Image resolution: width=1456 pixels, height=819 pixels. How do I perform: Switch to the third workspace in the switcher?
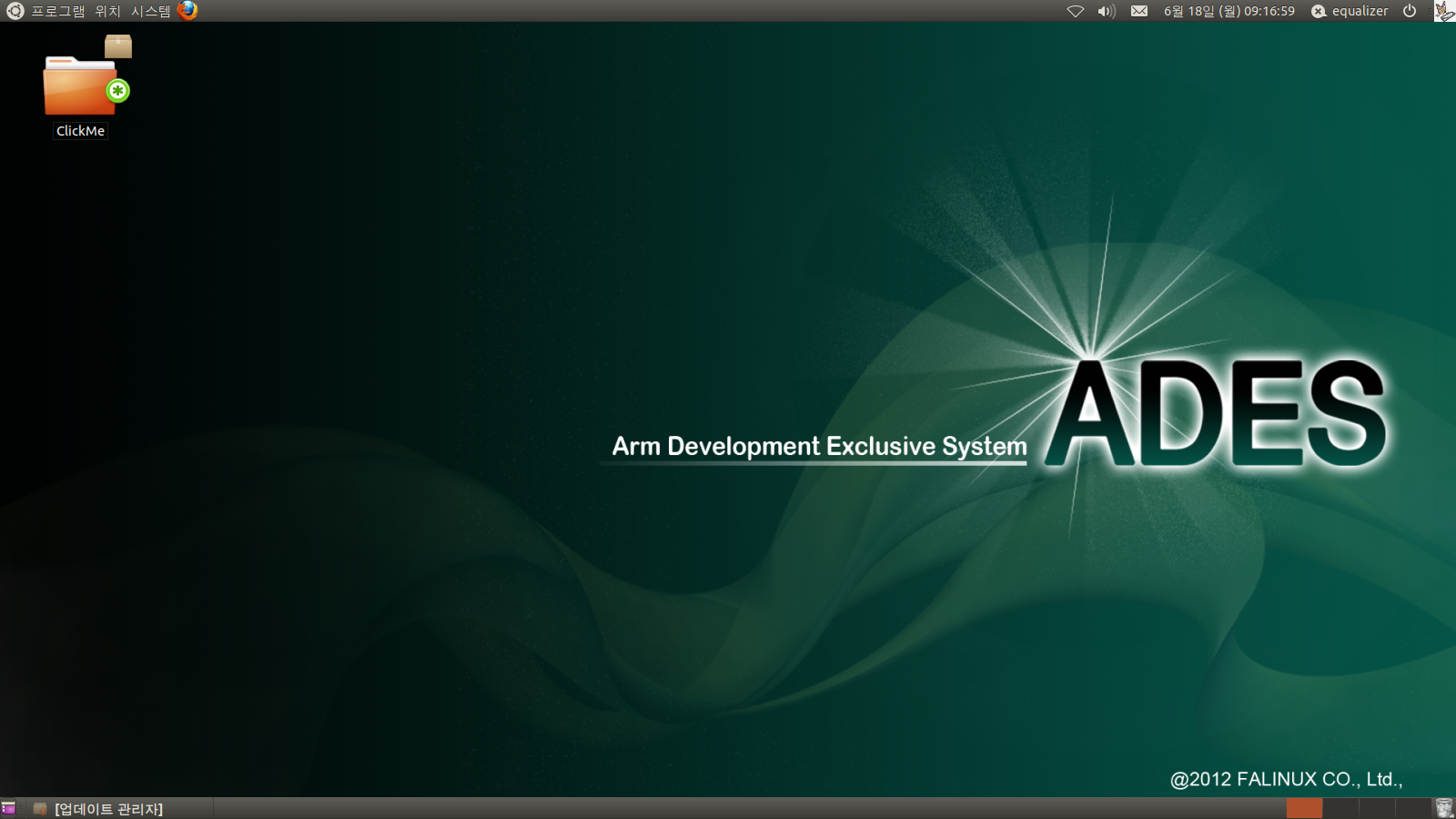(1377, 808)
